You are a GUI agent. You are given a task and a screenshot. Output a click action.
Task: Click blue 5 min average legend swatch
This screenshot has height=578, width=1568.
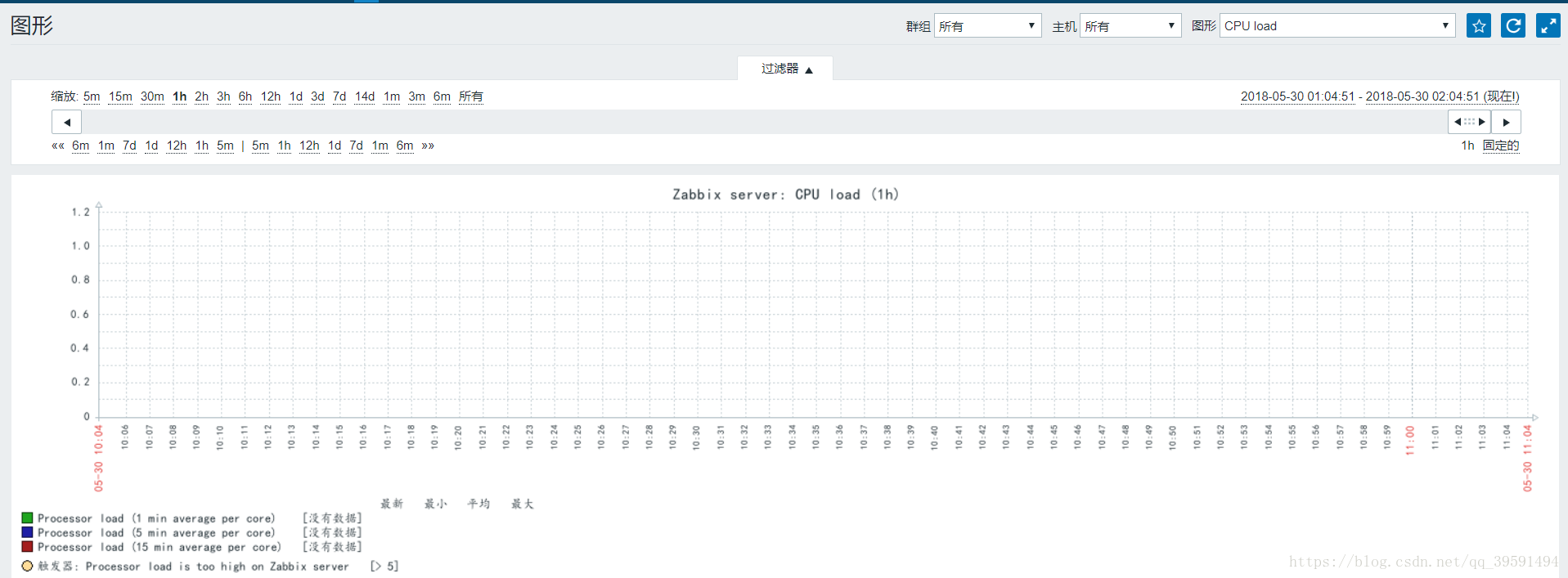[x=27, y=532]
